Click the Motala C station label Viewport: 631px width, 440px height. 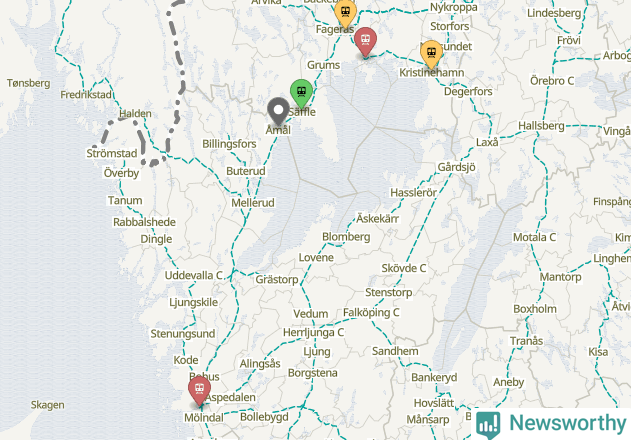click(534, 238)
